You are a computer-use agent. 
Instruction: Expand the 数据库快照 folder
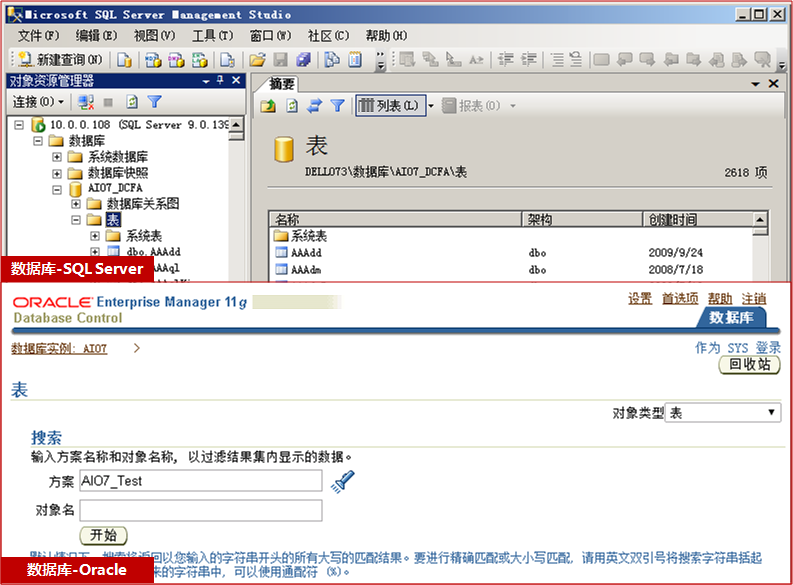(x=57, y=173)
